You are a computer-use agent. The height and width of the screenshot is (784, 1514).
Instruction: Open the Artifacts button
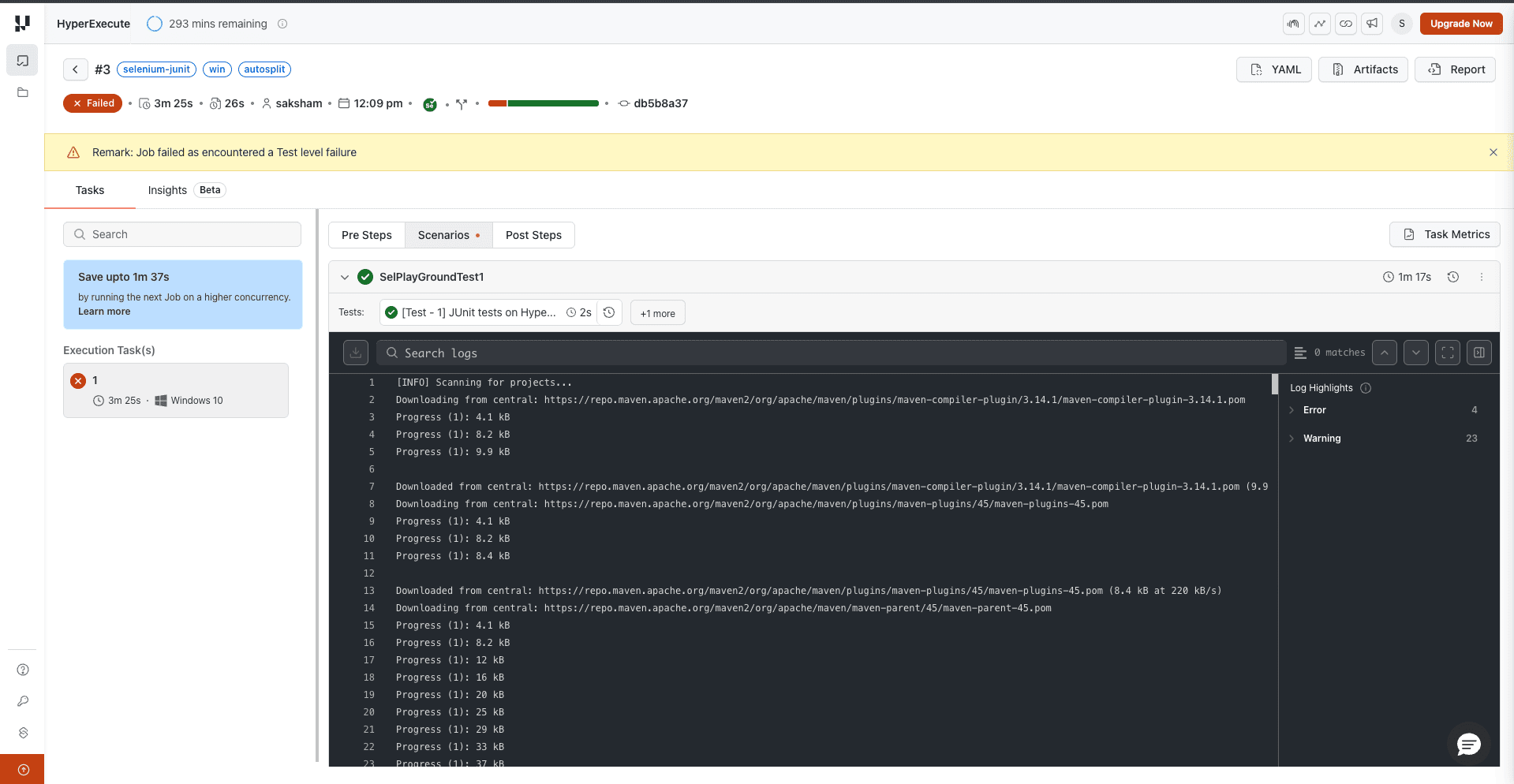click(x=1363, y=69)
